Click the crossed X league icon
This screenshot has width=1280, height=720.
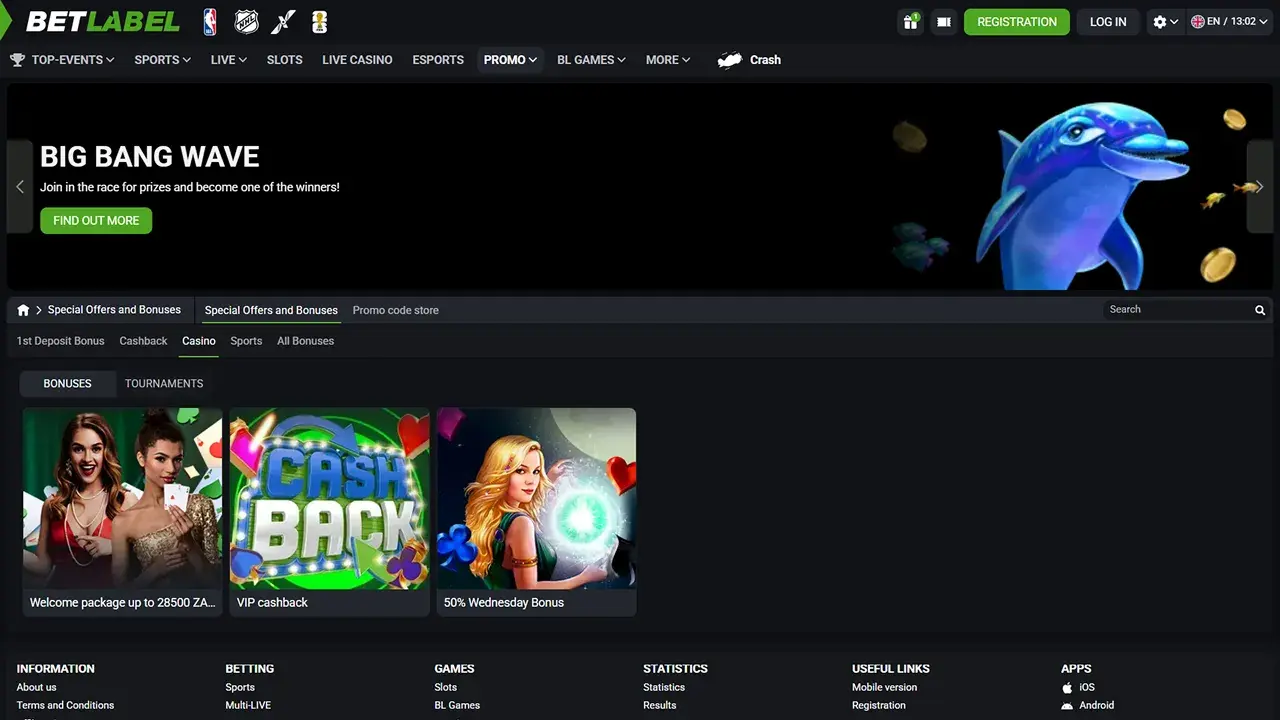pyautogui.click(x=285, y=21)
